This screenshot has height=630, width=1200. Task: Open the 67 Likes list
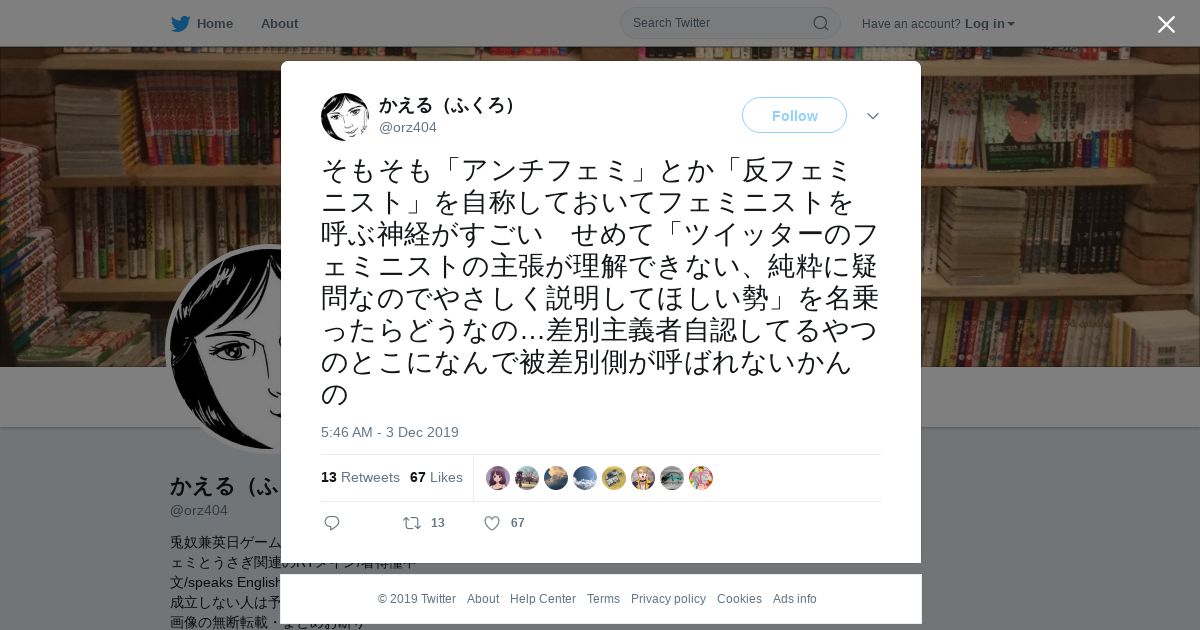[x=436, y=477]
